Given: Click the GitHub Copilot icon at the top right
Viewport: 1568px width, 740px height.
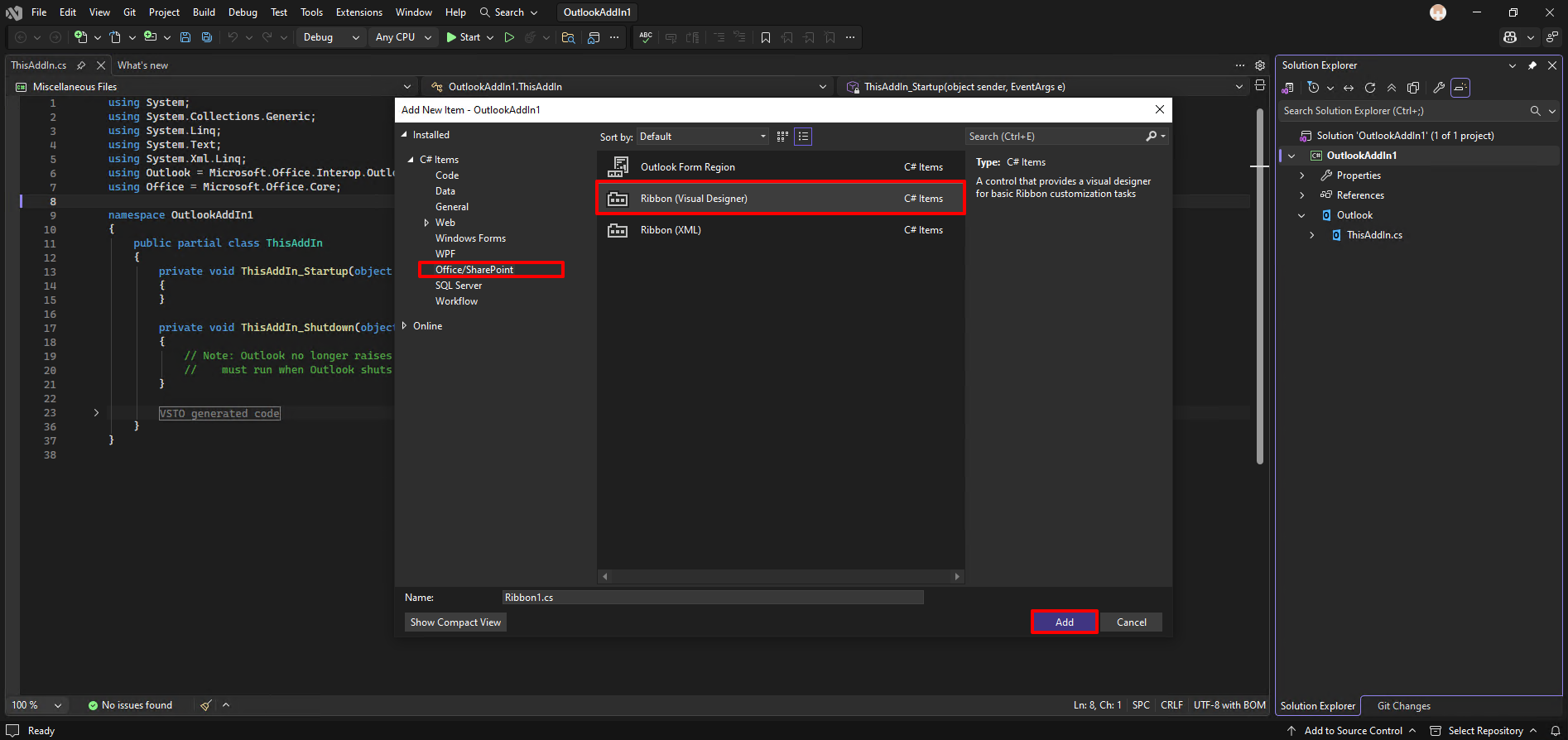Looking at the screenshot, I should click(x=1510, y=37).
